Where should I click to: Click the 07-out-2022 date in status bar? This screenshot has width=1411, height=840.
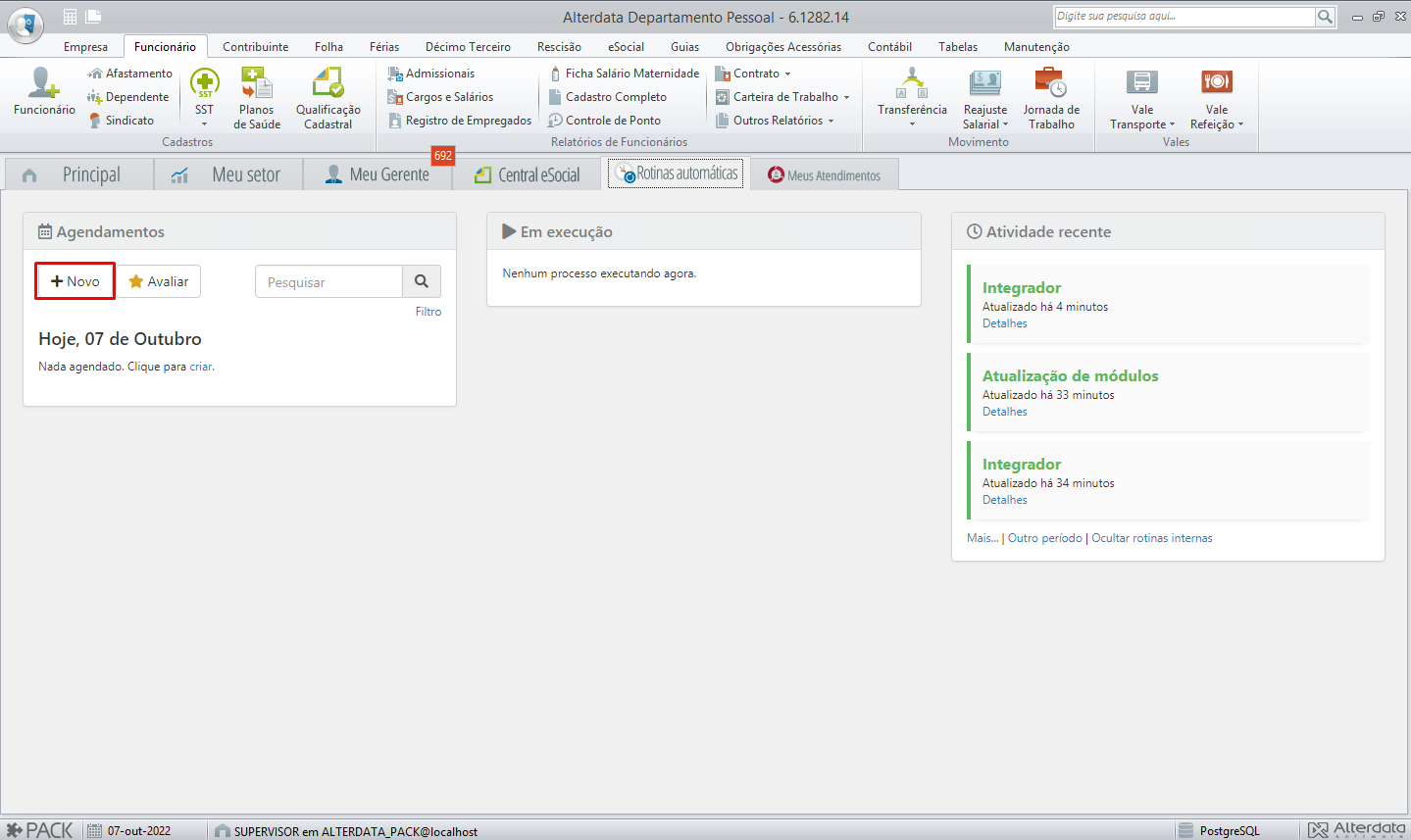coord(139,831)
